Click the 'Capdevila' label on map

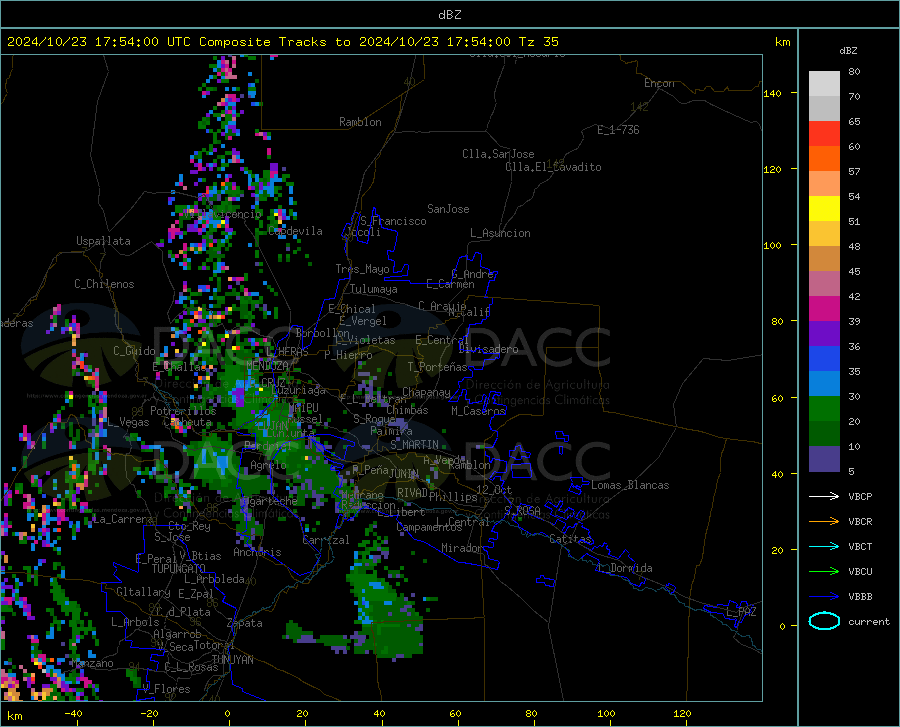click(295, 231)
